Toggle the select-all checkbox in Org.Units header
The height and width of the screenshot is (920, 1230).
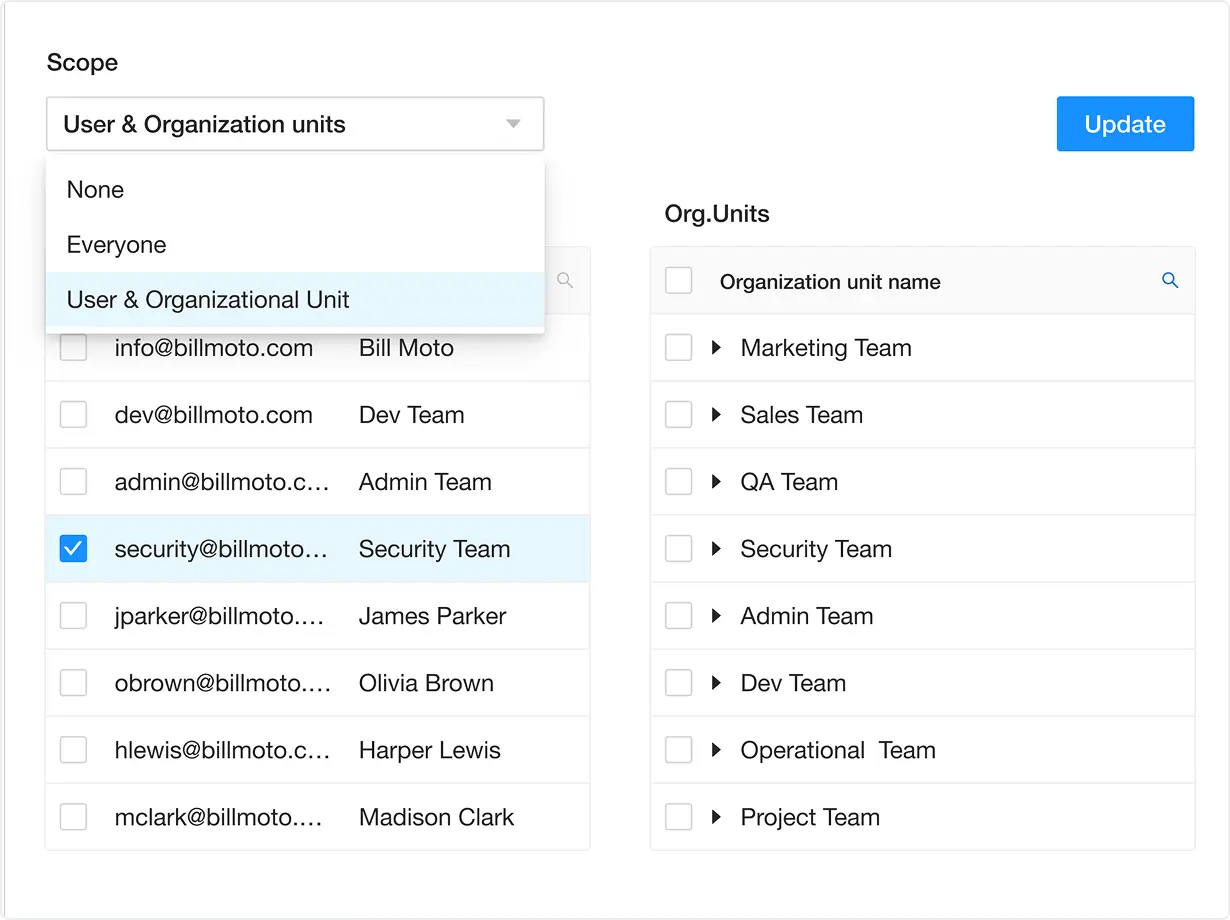click(x=679, y=281)
